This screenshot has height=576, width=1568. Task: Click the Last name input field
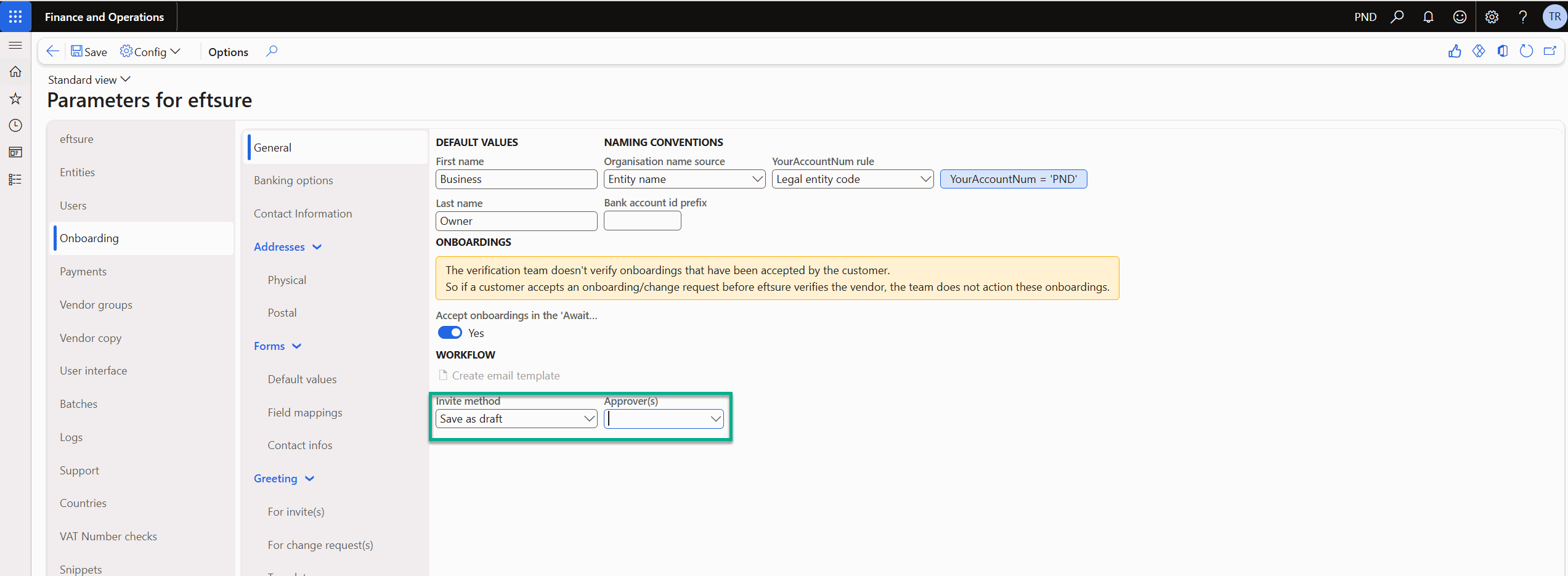click(516, 221)
